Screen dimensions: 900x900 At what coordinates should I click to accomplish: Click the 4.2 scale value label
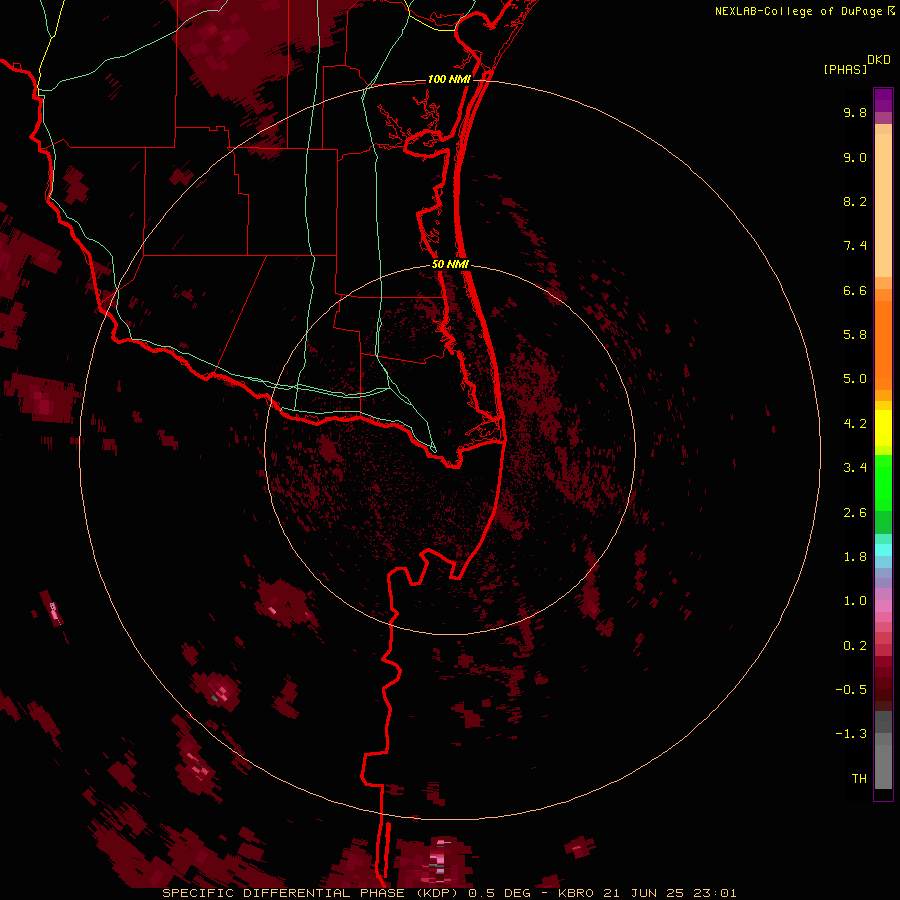pyautogui.click(x=855, y=424)
